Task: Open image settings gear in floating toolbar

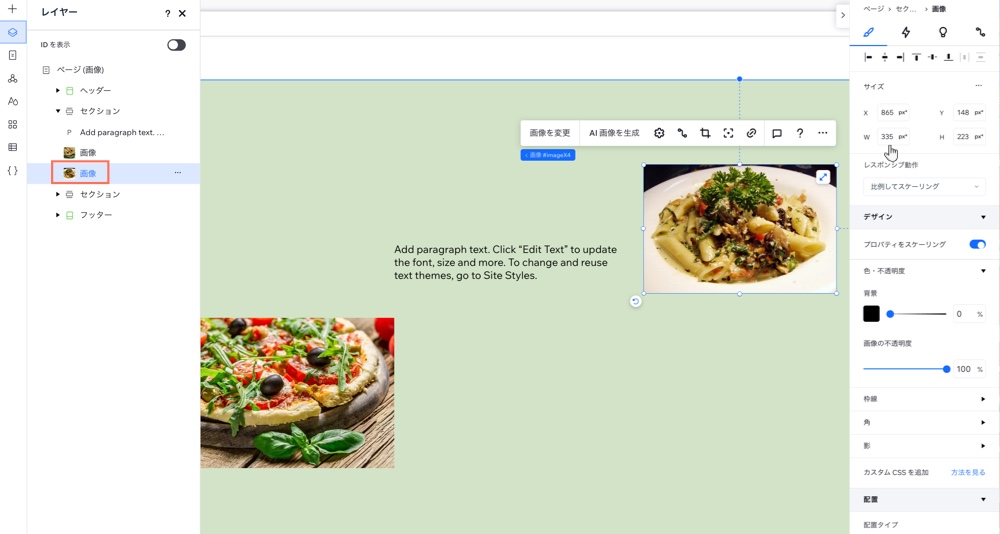Action: coord(659,133)
